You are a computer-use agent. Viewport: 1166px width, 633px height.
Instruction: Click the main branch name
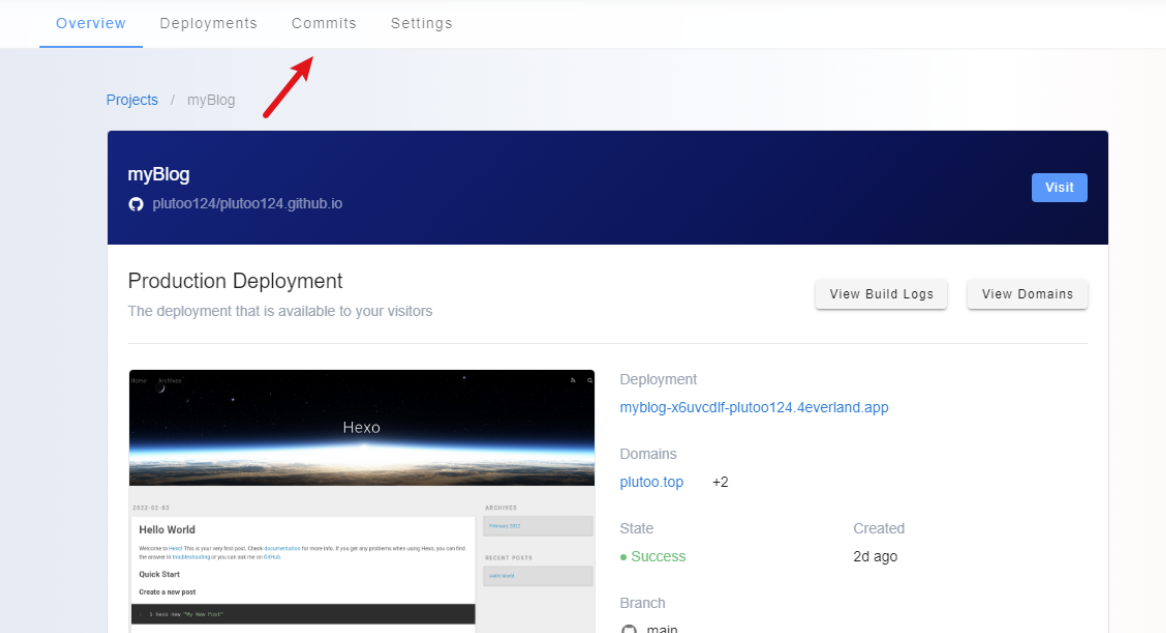662,629
